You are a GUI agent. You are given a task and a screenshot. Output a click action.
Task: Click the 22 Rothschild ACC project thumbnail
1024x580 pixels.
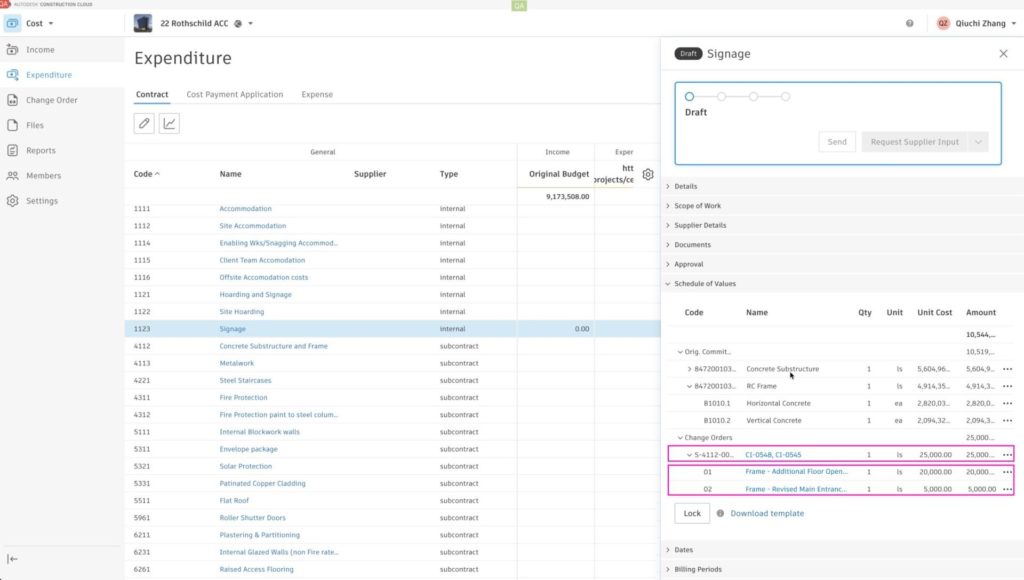[143, 24]
